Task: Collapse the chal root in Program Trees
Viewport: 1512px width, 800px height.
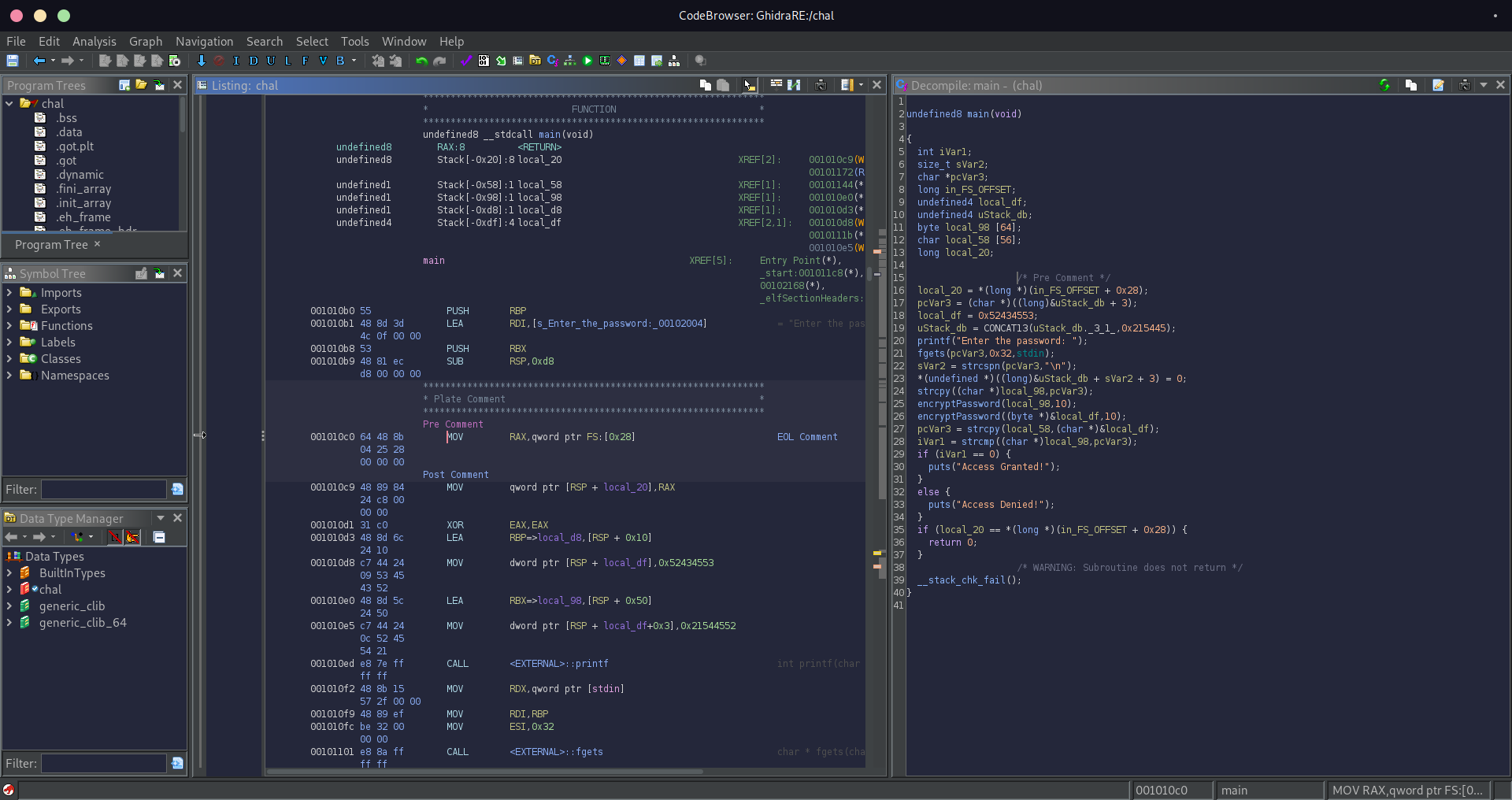Action: tap(9, 103)
